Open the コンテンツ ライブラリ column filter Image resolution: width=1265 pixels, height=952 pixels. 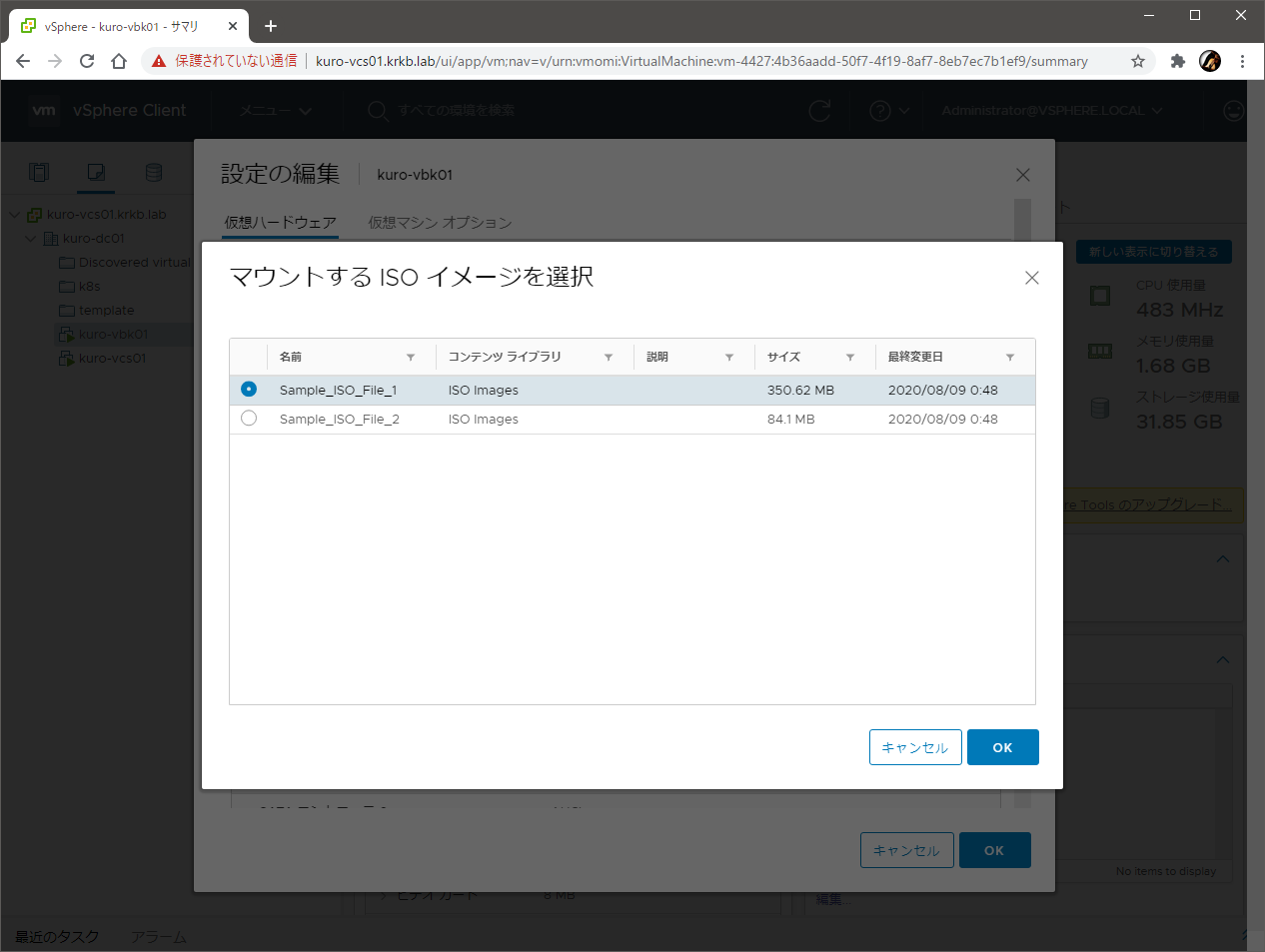point(609,358)
